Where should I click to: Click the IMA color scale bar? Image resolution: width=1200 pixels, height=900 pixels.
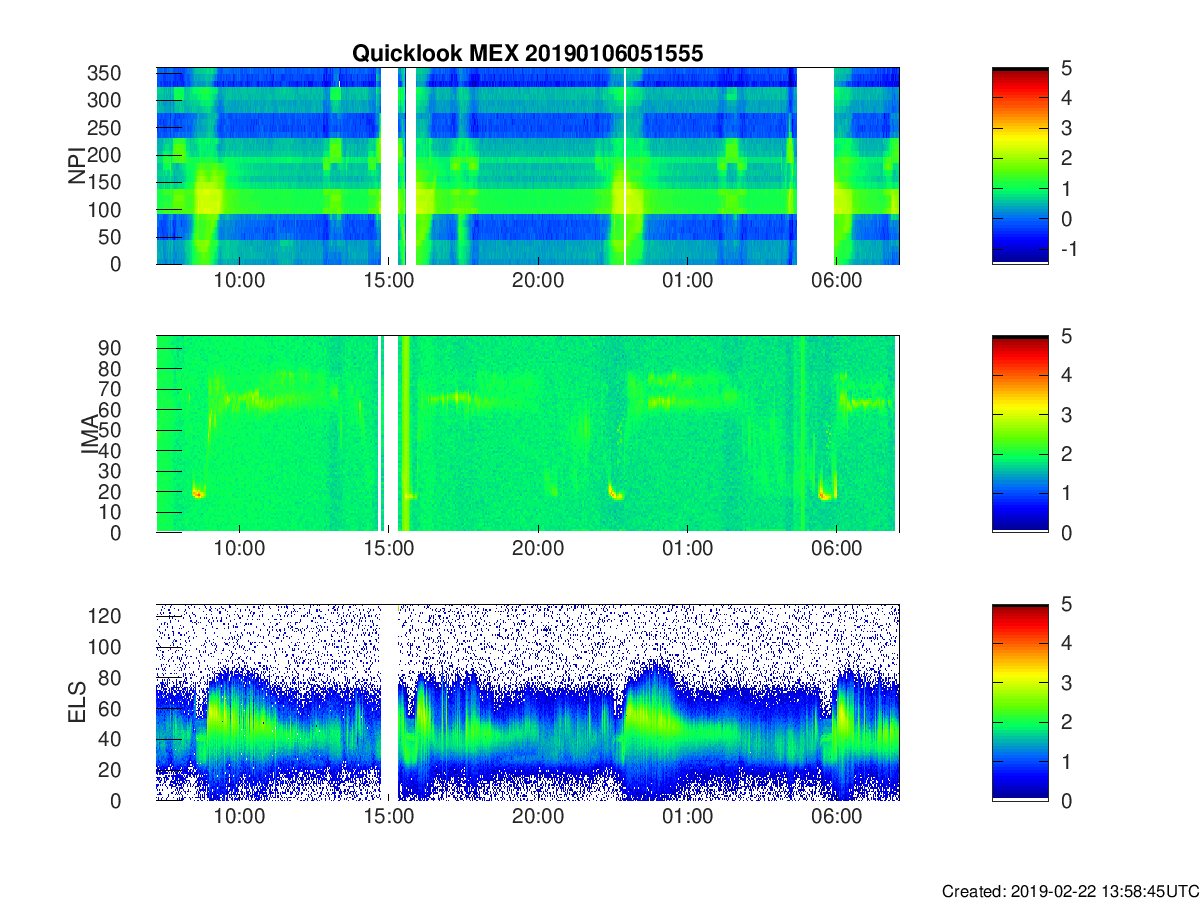1020,434
